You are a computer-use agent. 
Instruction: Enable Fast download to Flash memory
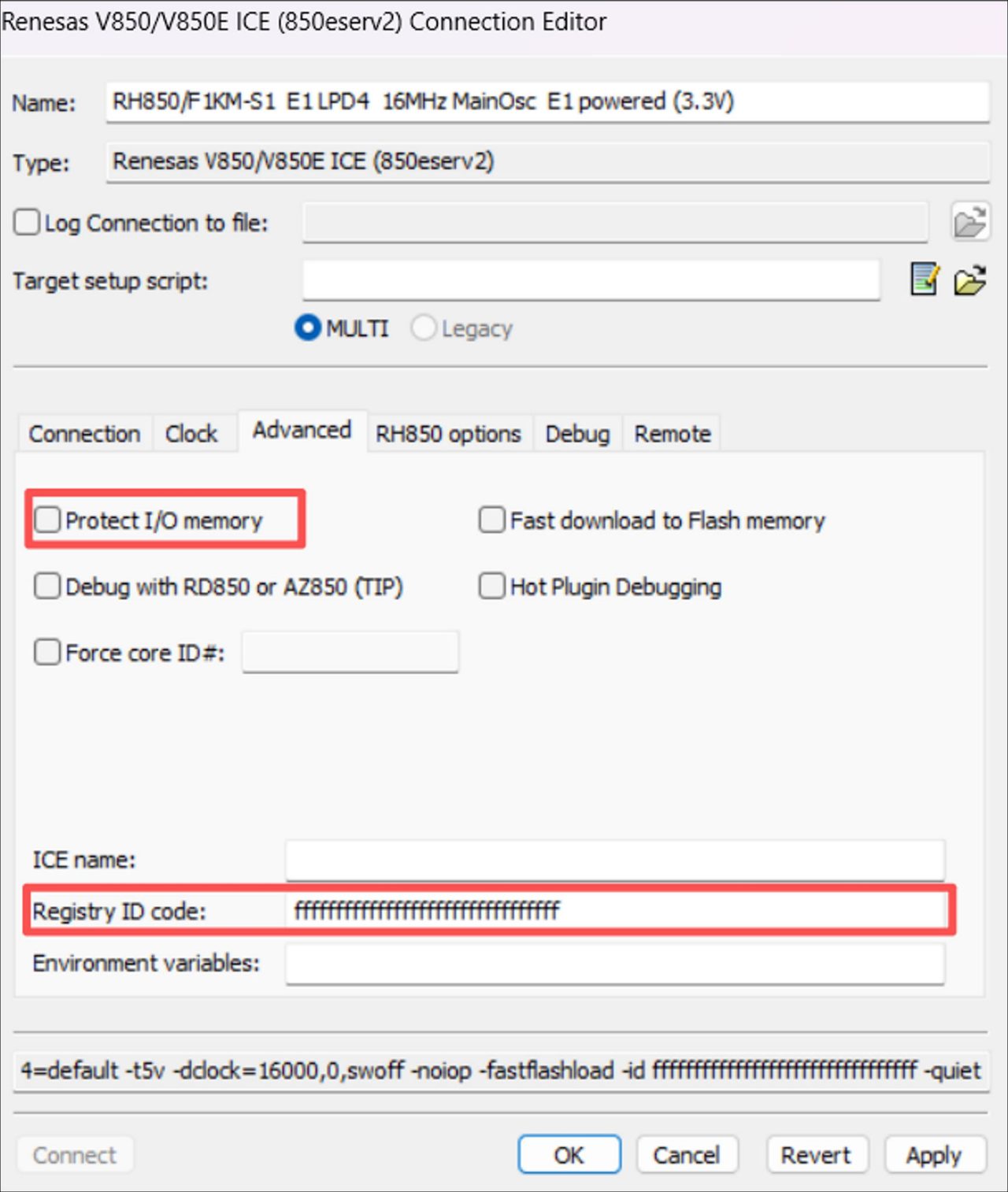pyautogui.click(x=492, y=520)
